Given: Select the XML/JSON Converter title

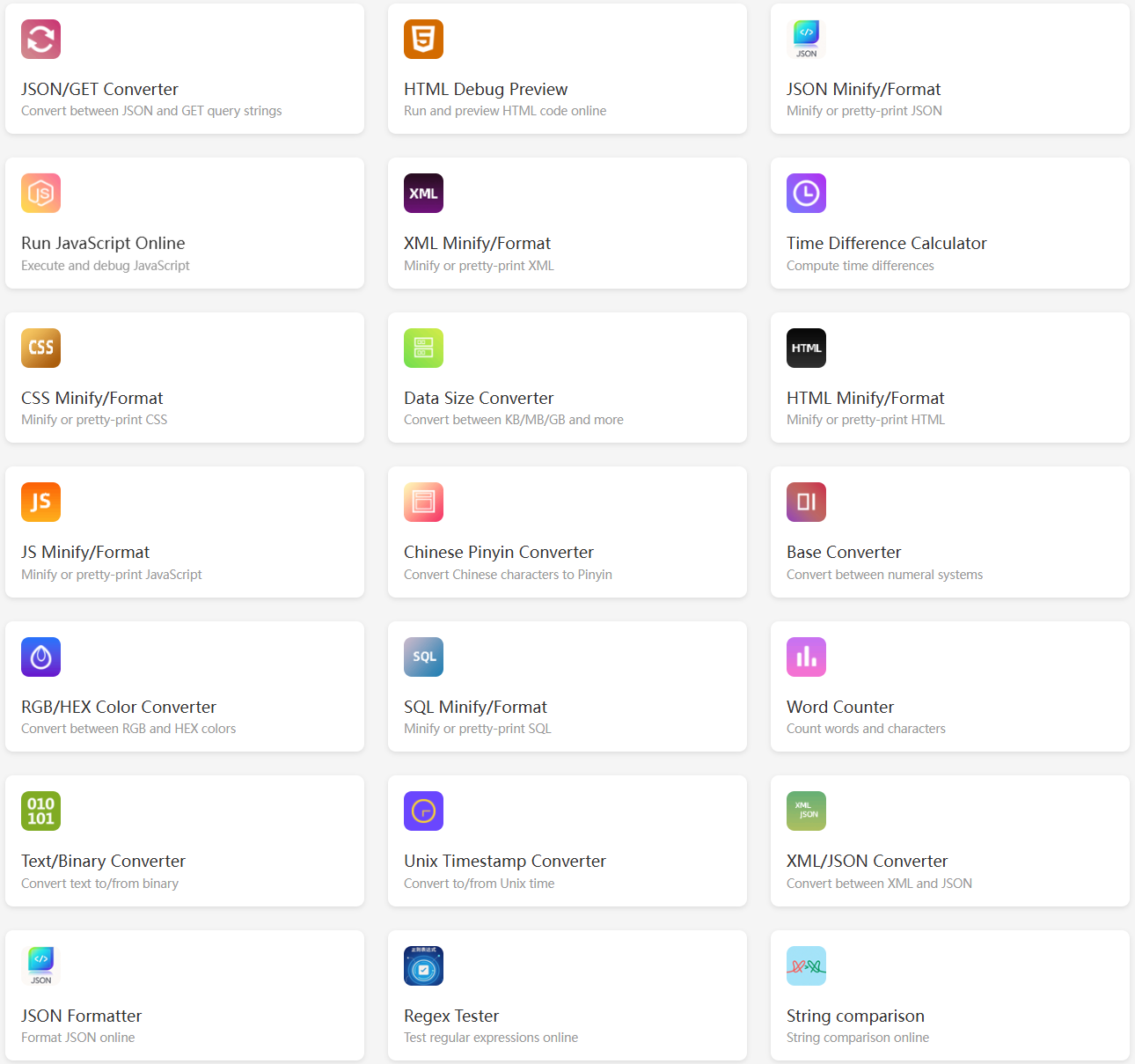Looking at the screenshot, I should [867, 861].
